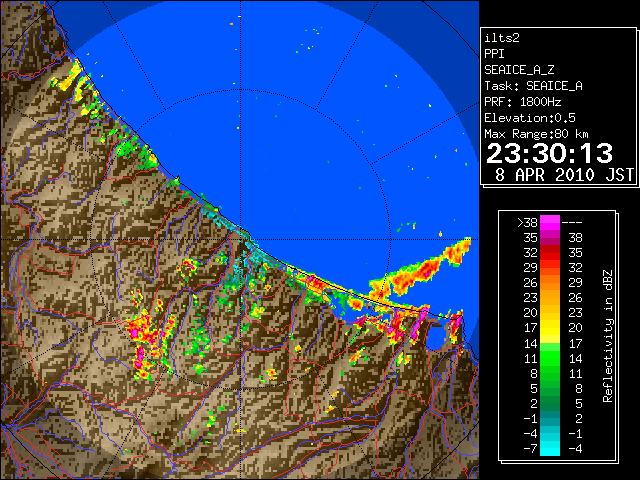640x480 pixels.
Task: Click the '-7' legend label
Action: [x=530, y=449]
